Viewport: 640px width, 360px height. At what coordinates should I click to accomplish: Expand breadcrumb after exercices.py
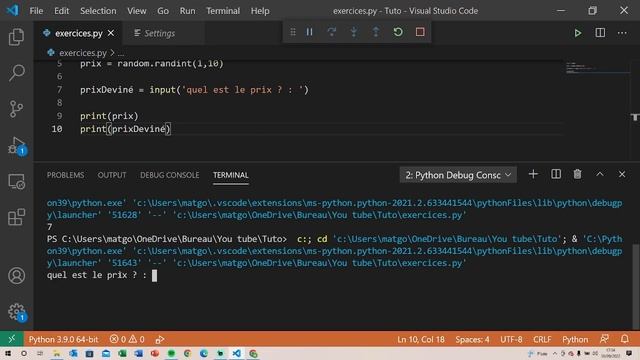[x=112, y=53]
